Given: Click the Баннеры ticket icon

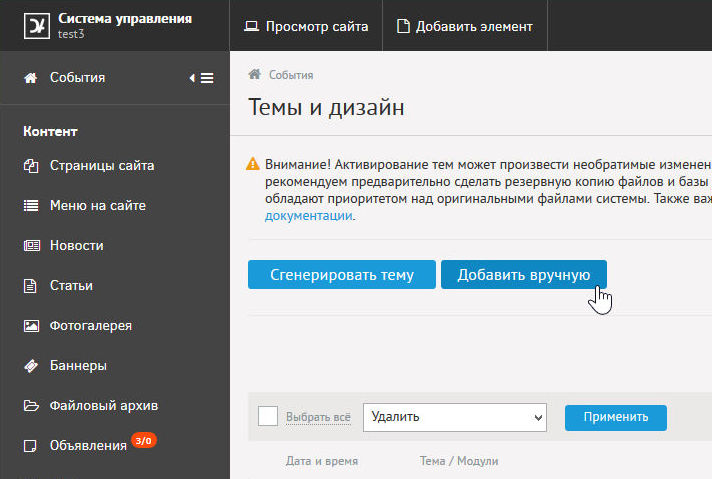Looking at the screenshot, I should 30,366.
